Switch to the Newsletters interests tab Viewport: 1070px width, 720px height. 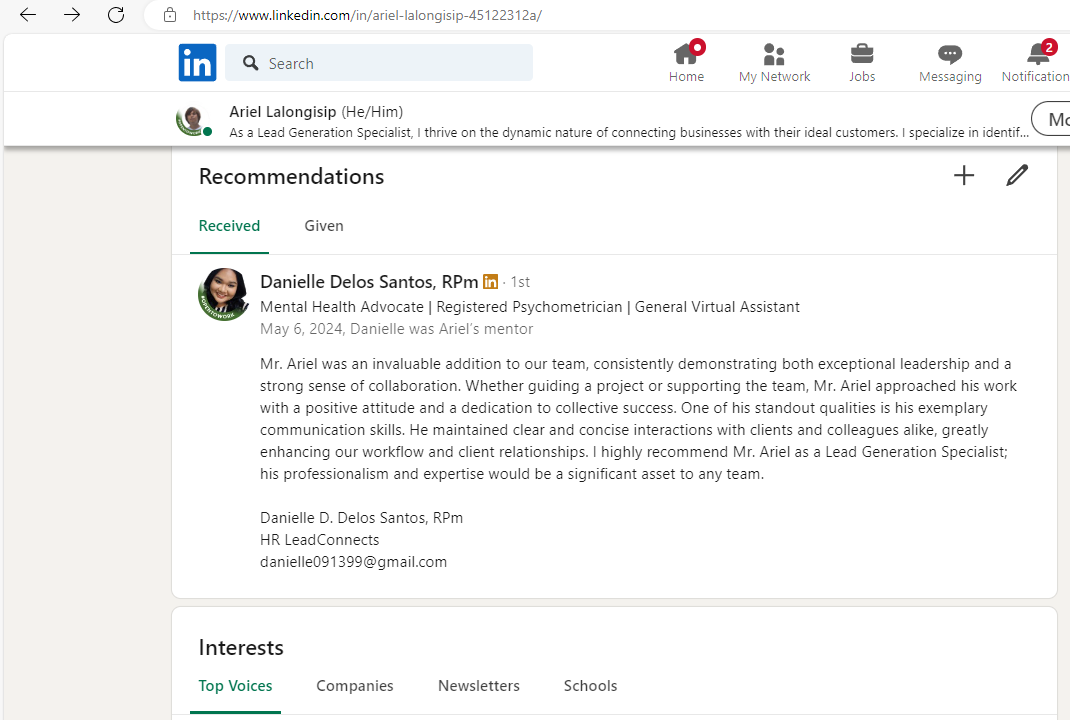(x=479, y=686)
